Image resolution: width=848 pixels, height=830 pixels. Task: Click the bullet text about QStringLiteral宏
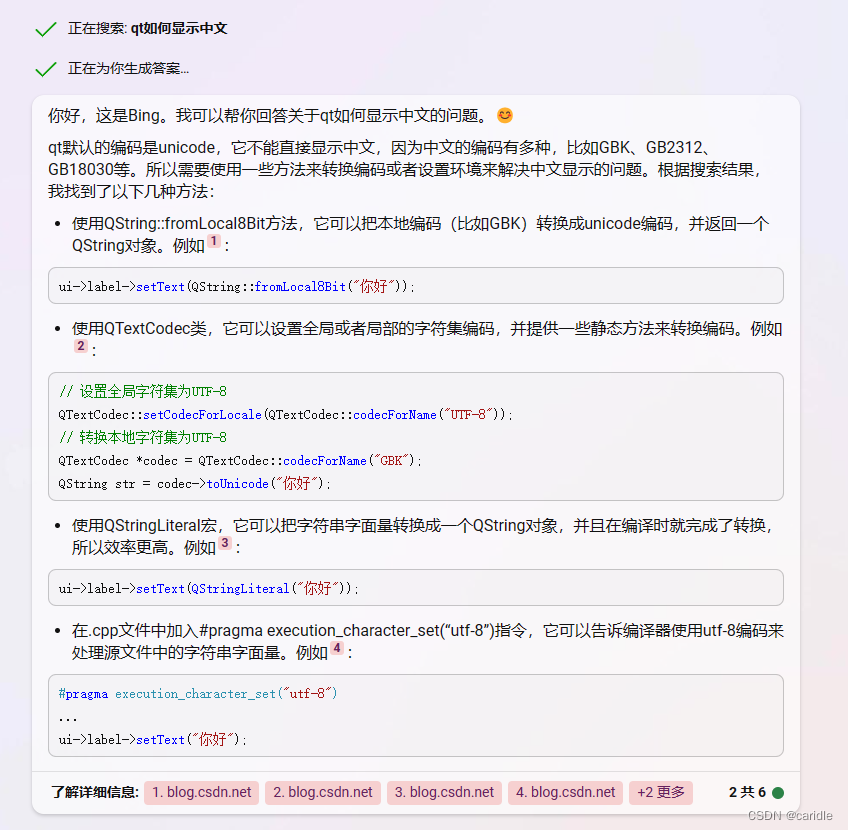click(x=422, y=536)
